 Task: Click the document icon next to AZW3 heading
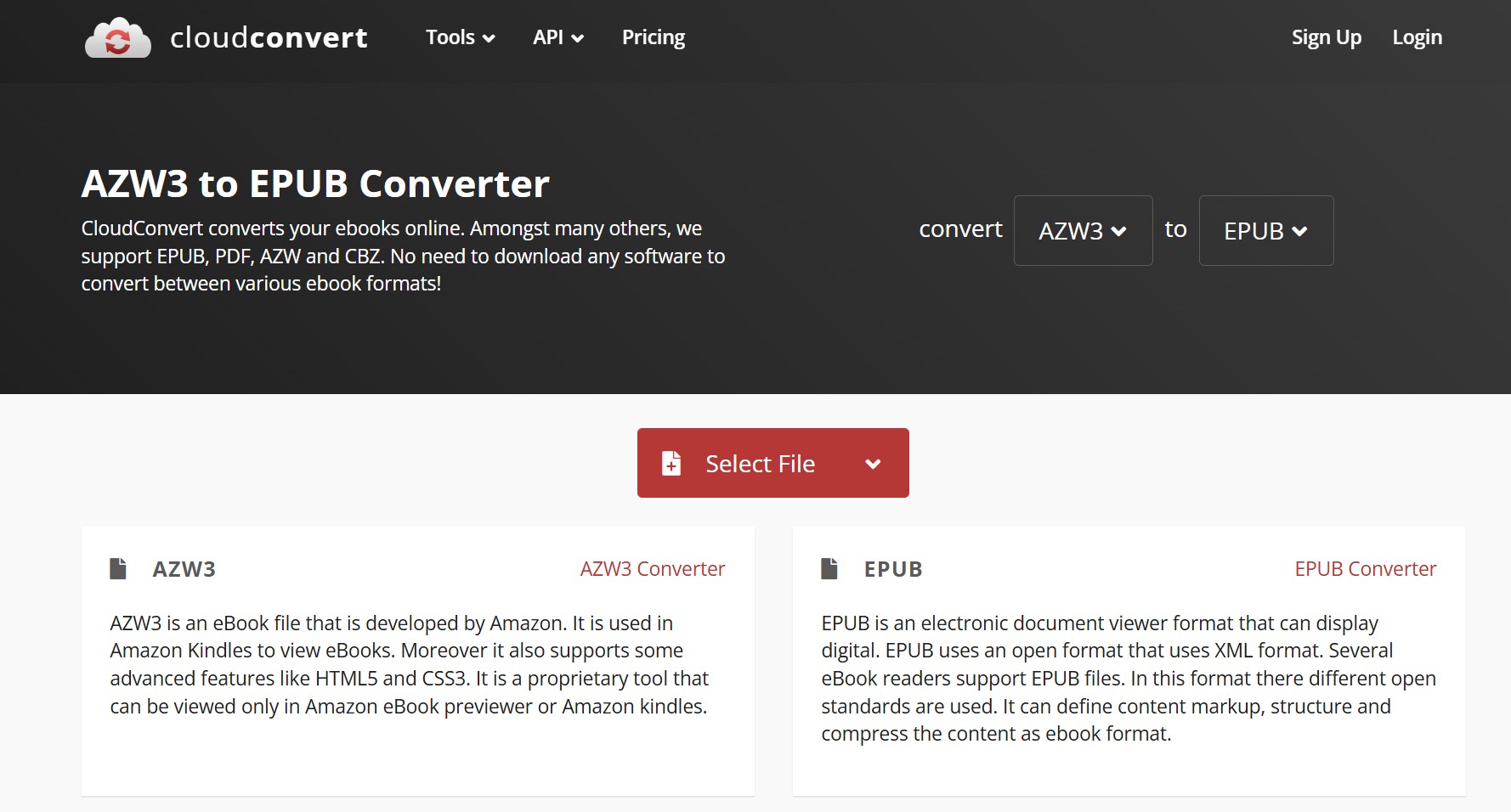[119, 568]
